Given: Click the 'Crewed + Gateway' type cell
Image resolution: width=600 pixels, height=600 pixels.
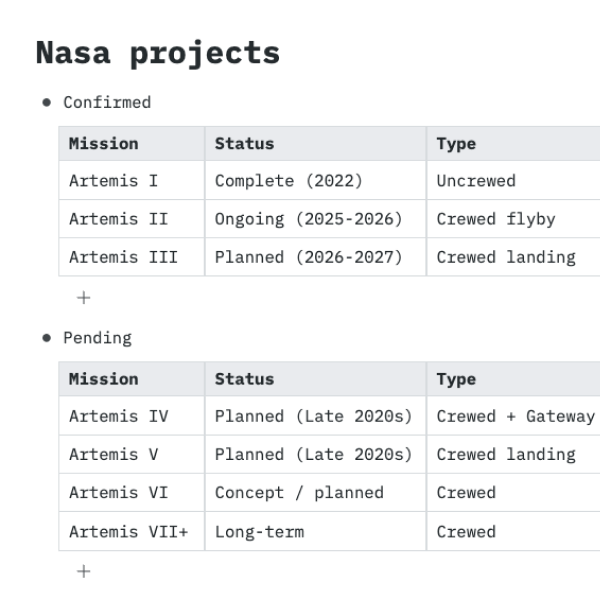Looking at the screenshot, I should click(513, 416).
